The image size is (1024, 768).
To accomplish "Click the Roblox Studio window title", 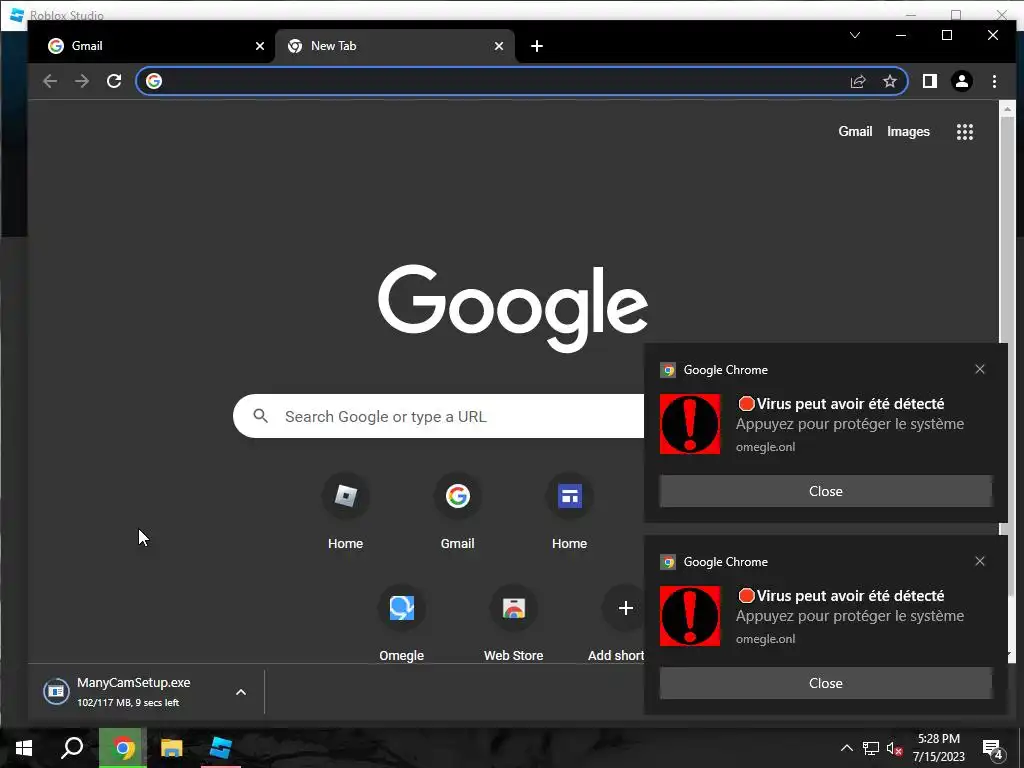I will point(67,15).
